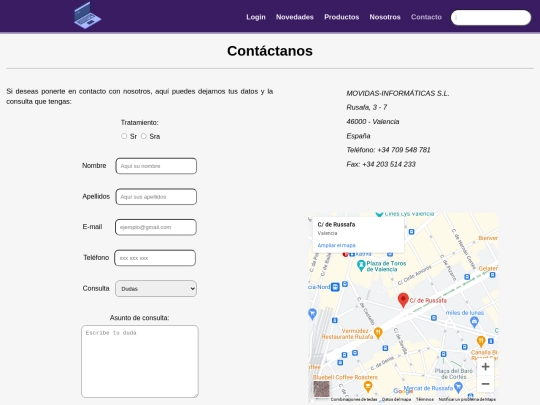Click MOVIDAS-INFORMÁTICAS S.L. company name
540x405 pixels.
coord(398,93)
